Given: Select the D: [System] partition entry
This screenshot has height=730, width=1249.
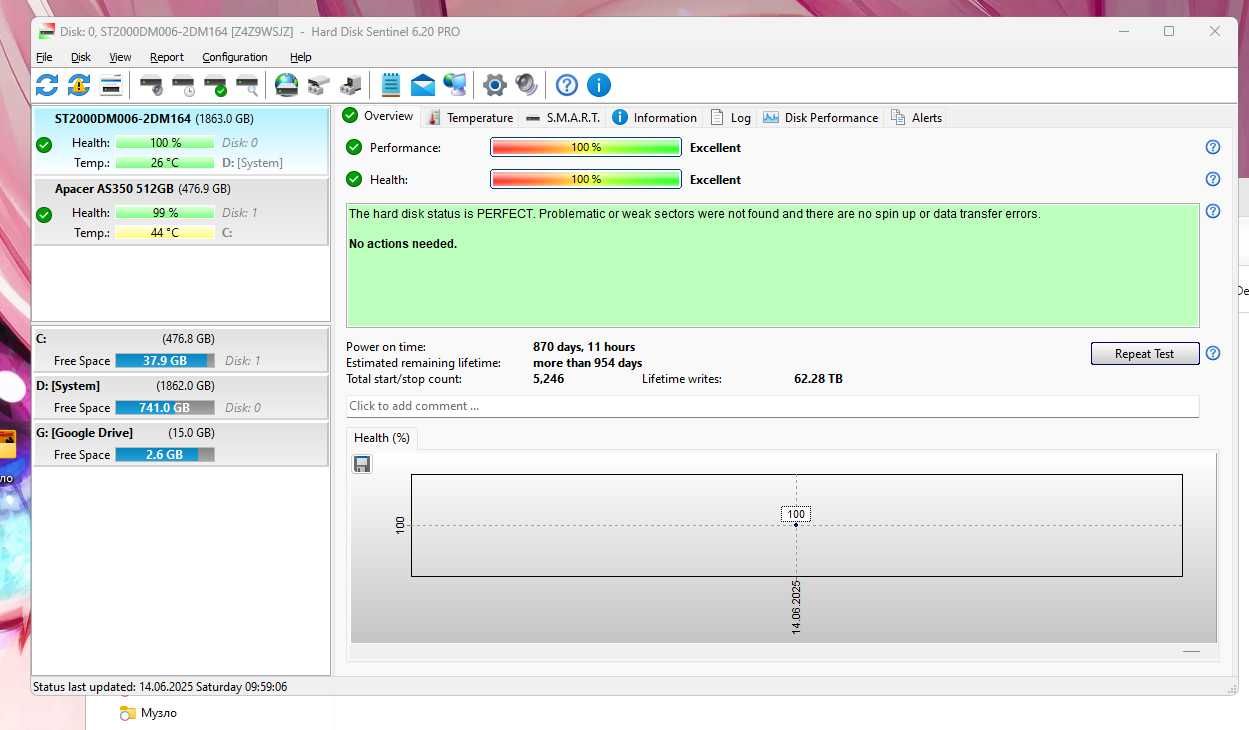Looking at the screenshot, I should 180,396.
